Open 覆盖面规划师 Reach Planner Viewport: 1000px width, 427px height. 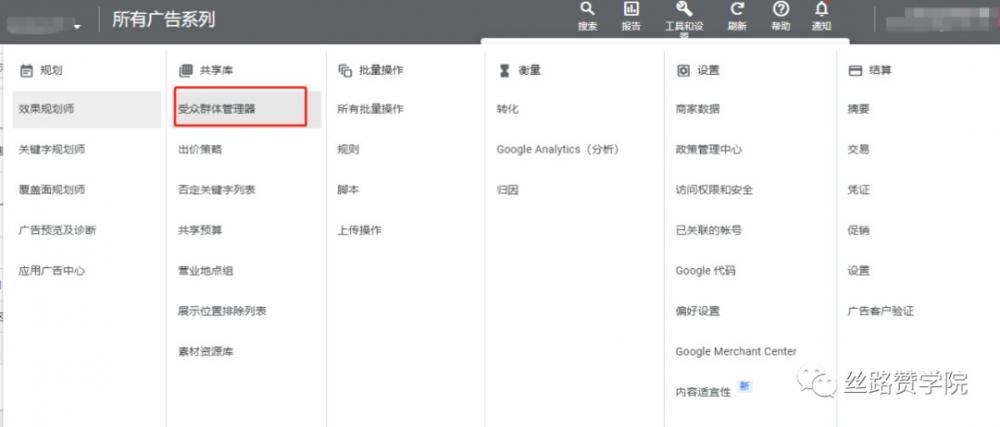[x=52, y=190]
